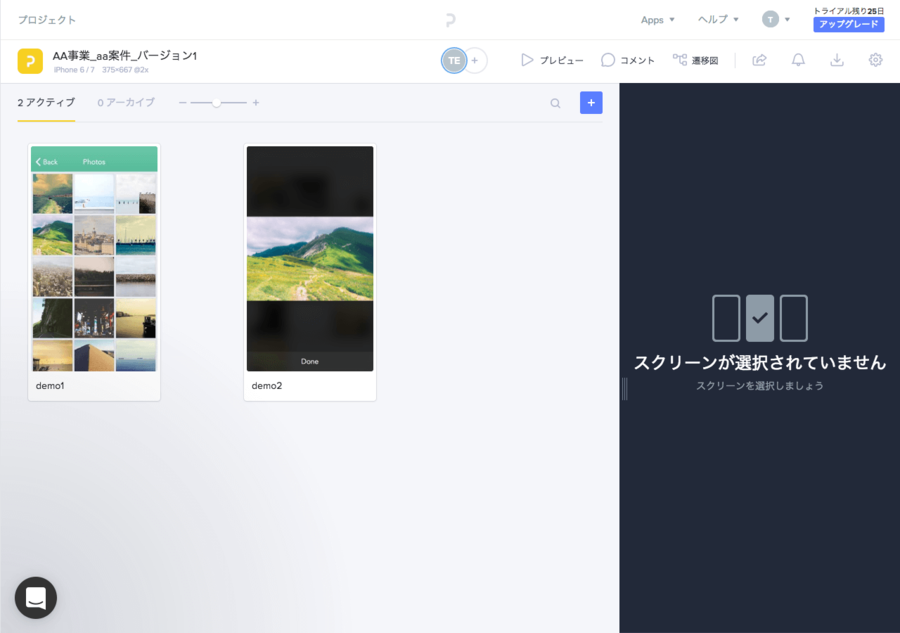The width and height of the screenshot is (900, 633).
Task: Click the demo2 screen name label
Action: pos(267,386)
